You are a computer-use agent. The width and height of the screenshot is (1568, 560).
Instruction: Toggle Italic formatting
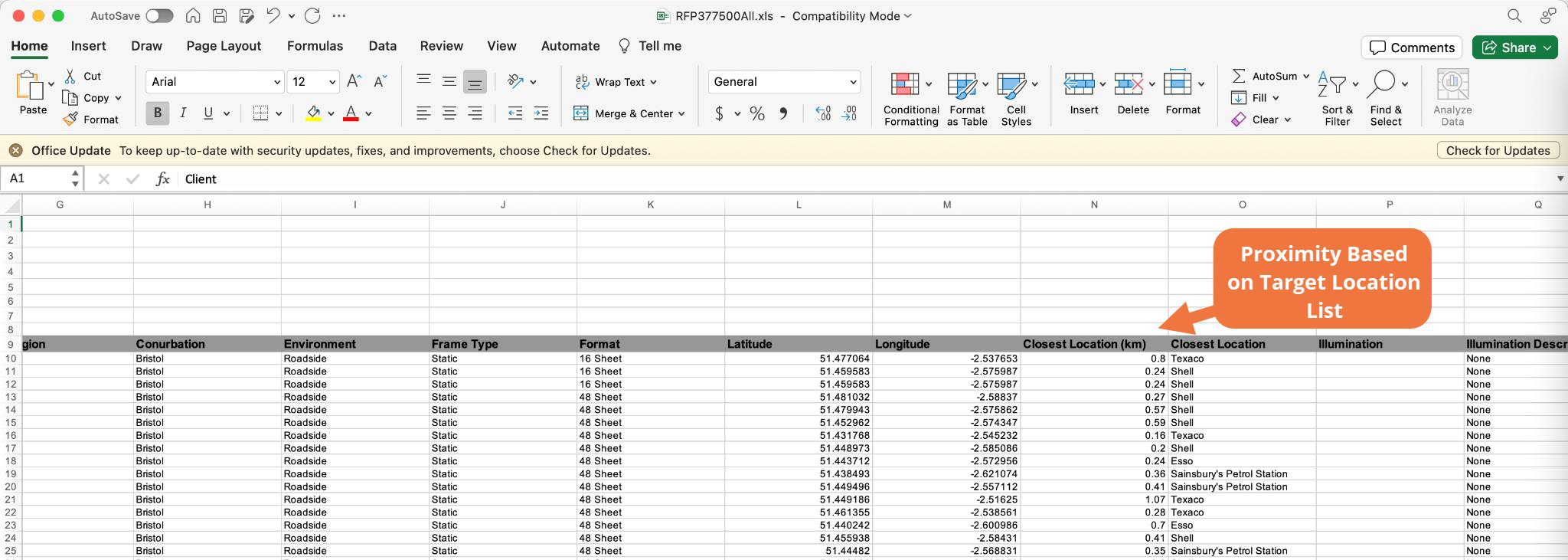coord(183,113)
